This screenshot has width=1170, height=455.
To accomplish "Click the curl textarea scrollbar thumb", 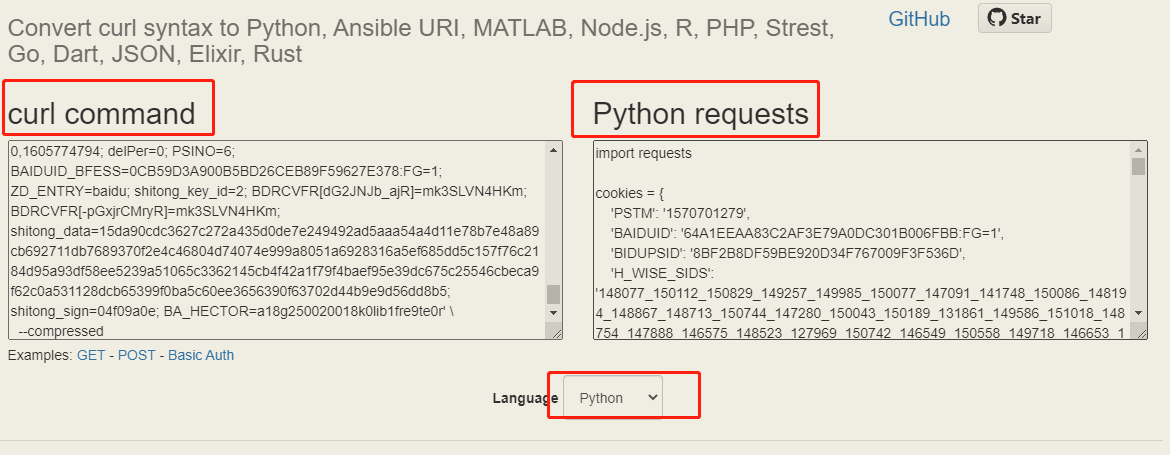I will 553,294.
